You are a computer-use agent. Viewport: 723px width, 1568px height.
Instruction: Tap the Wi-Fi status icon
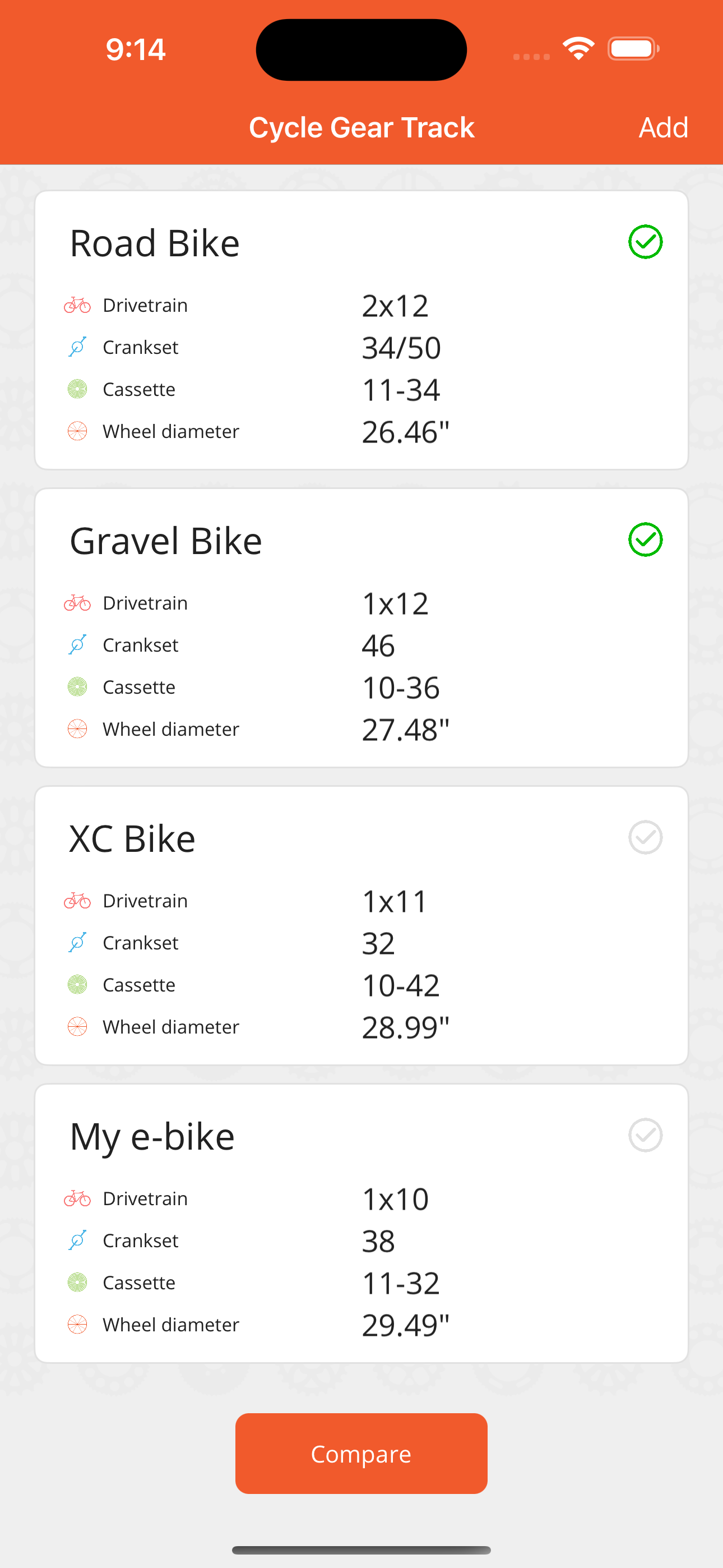tap(578, 49)
